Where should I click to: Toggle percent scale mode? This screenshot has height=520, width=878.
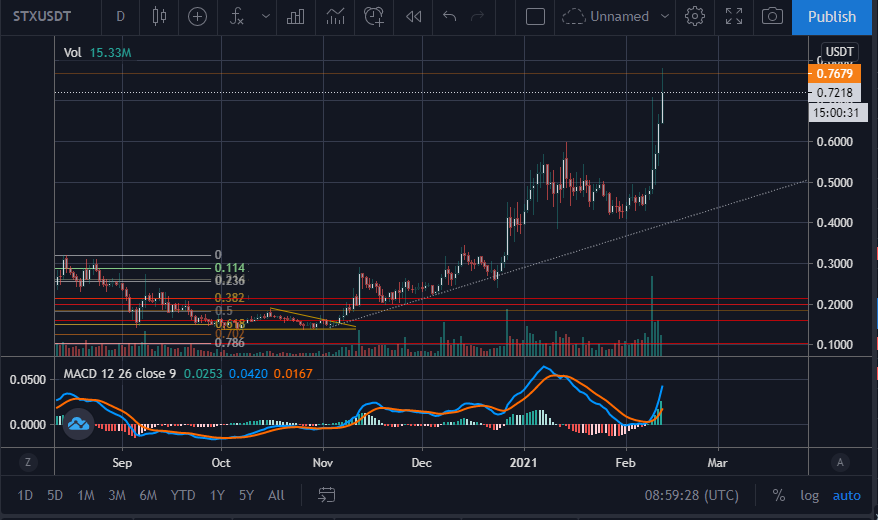coord(778,495)
